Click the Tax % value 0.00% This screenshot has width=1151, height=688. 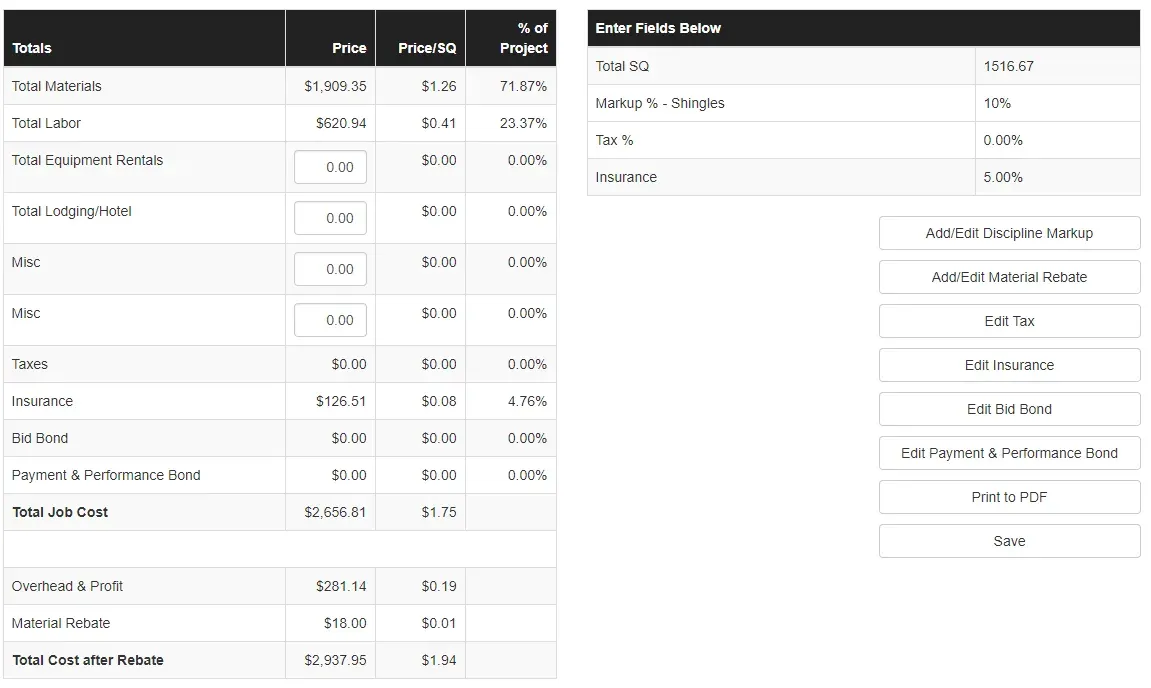pos(1003,140)
